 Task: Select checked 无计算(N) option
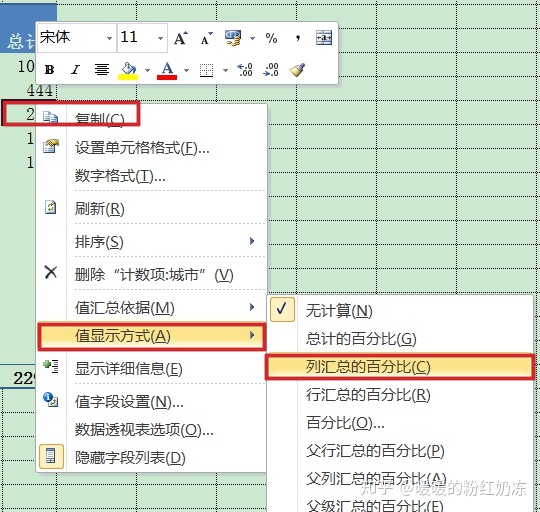pyautogui.click(x=399, y=311)
